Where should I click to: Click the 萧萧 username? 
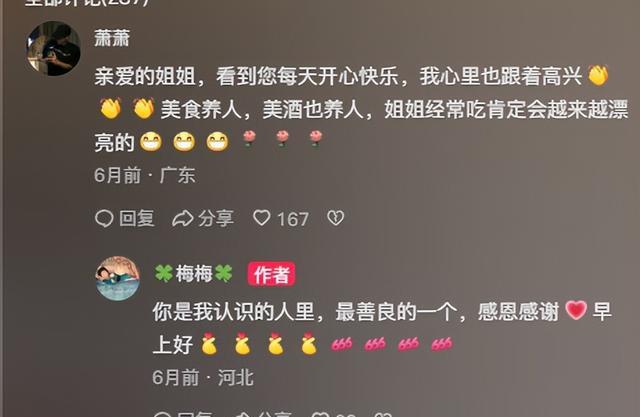[112, 38]
